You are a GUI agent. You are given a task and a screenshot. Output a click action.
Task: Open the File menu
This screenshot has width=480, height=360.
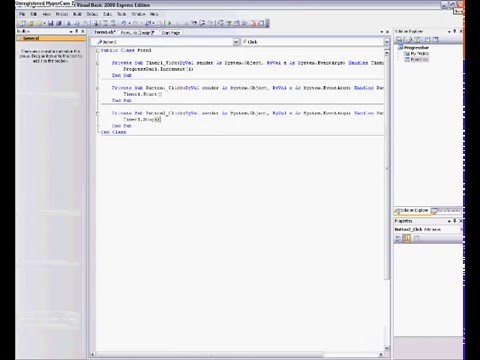[x=22, y=14]
